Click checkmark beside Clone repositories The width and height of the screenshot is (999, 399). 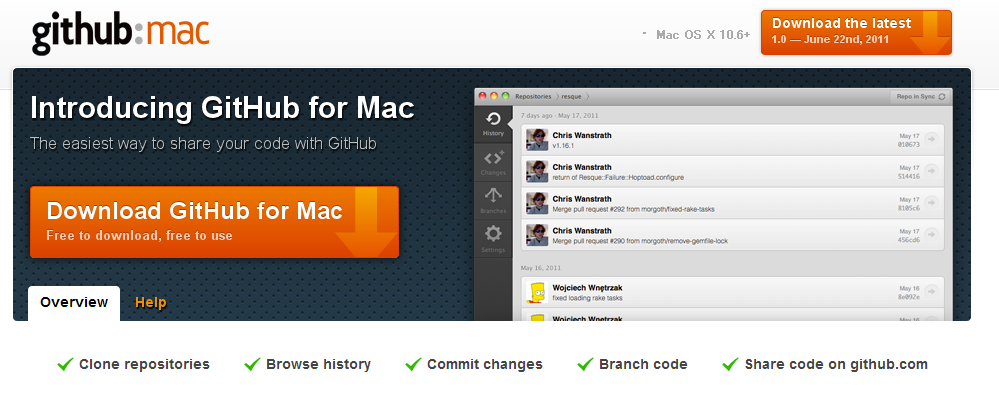(65, 364)
